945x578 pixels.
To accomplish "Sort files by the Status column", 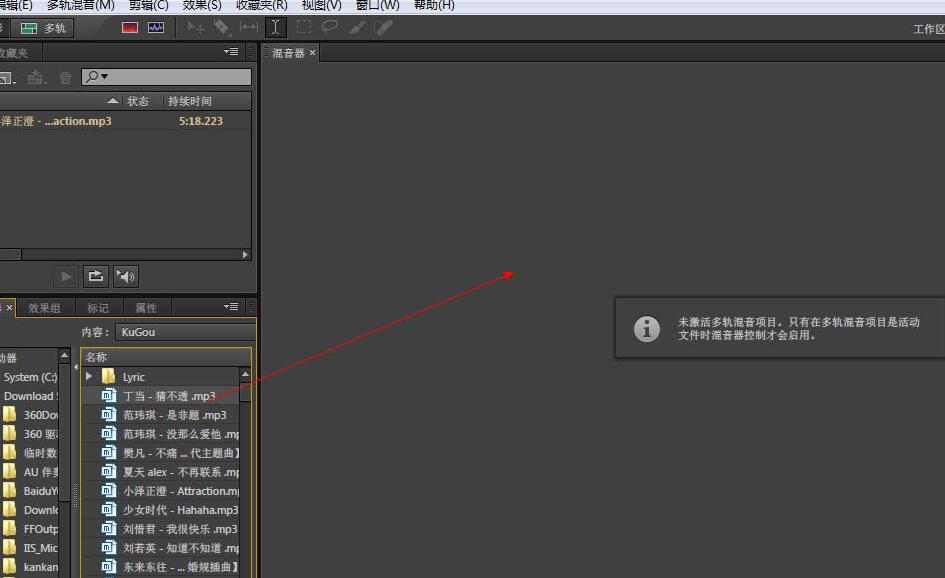I will click(138, 101).
